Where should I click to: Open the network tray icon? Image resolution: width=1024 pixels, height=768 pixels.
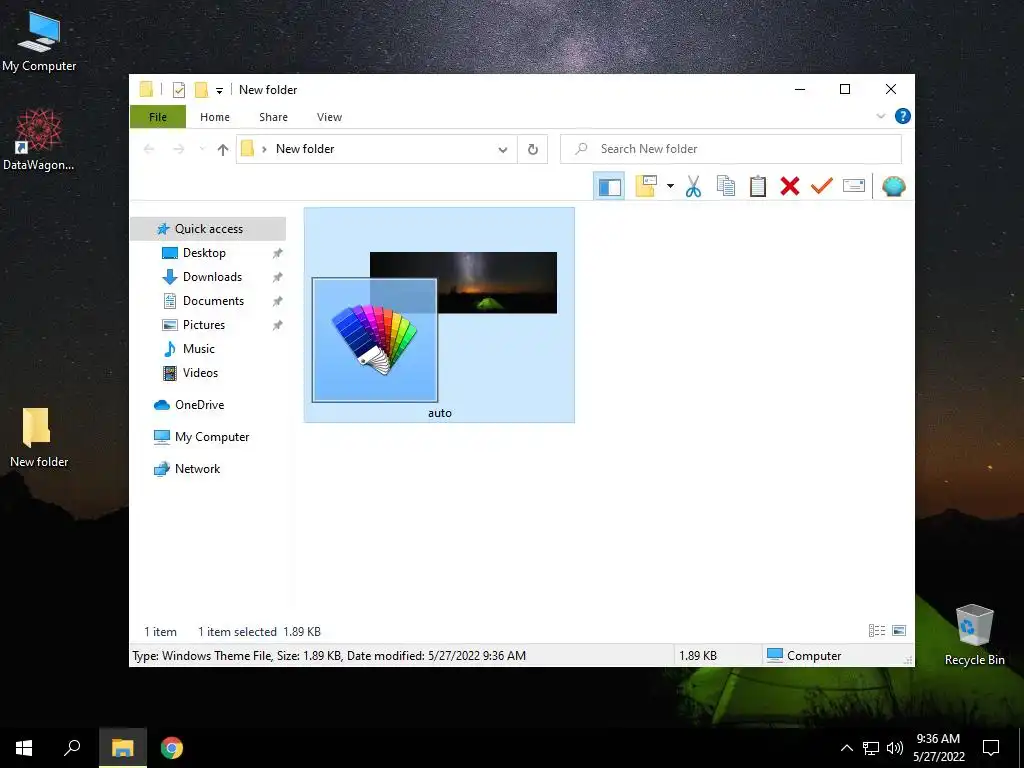871,748
